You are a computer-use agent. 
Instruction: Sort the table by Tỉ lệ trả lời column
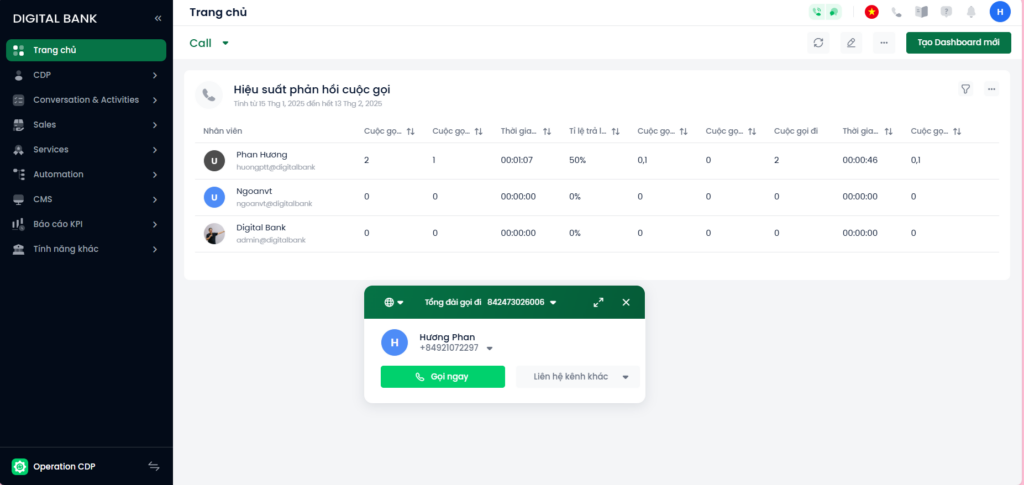614,131
